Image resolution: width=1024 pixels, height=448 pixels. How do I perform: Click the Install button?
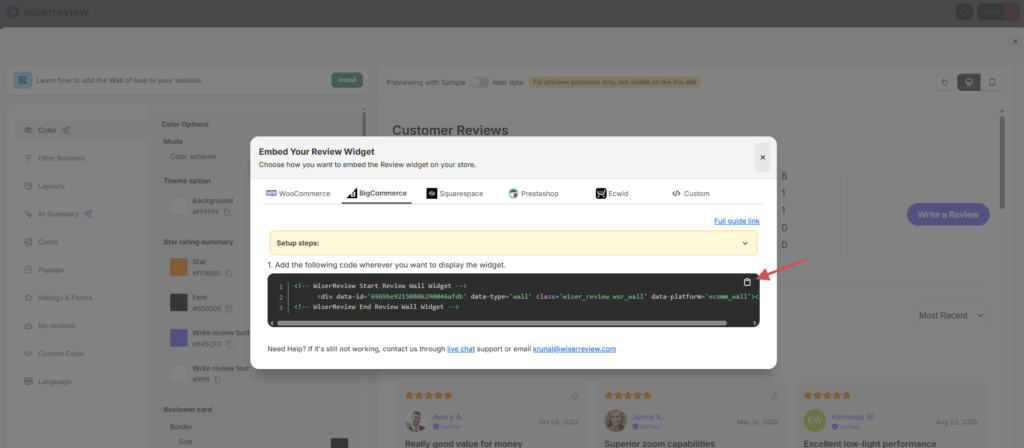pos(347,80)
